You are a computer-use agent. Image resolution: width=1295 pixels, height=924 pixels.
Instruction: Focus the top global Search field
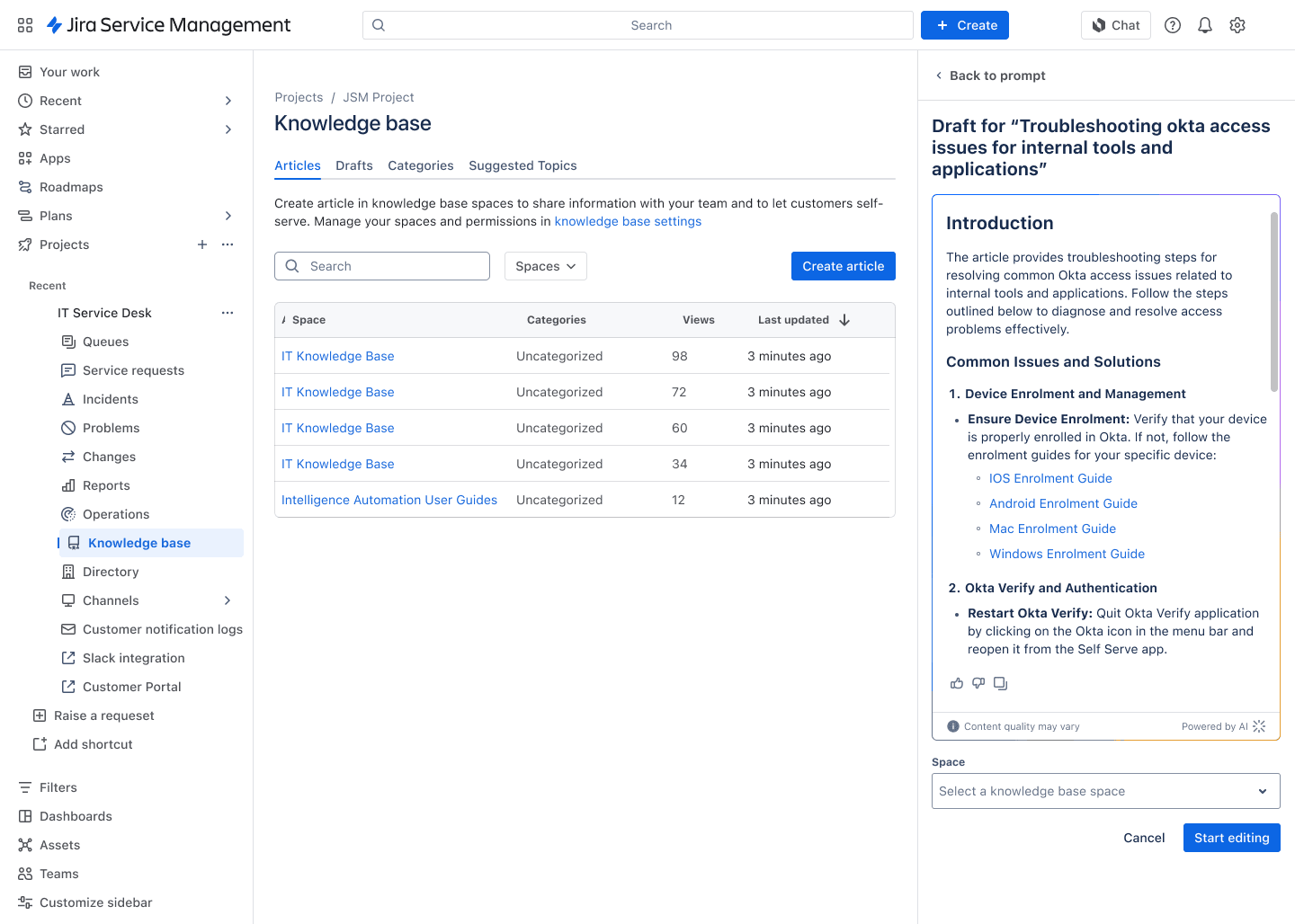click(638, 25)
